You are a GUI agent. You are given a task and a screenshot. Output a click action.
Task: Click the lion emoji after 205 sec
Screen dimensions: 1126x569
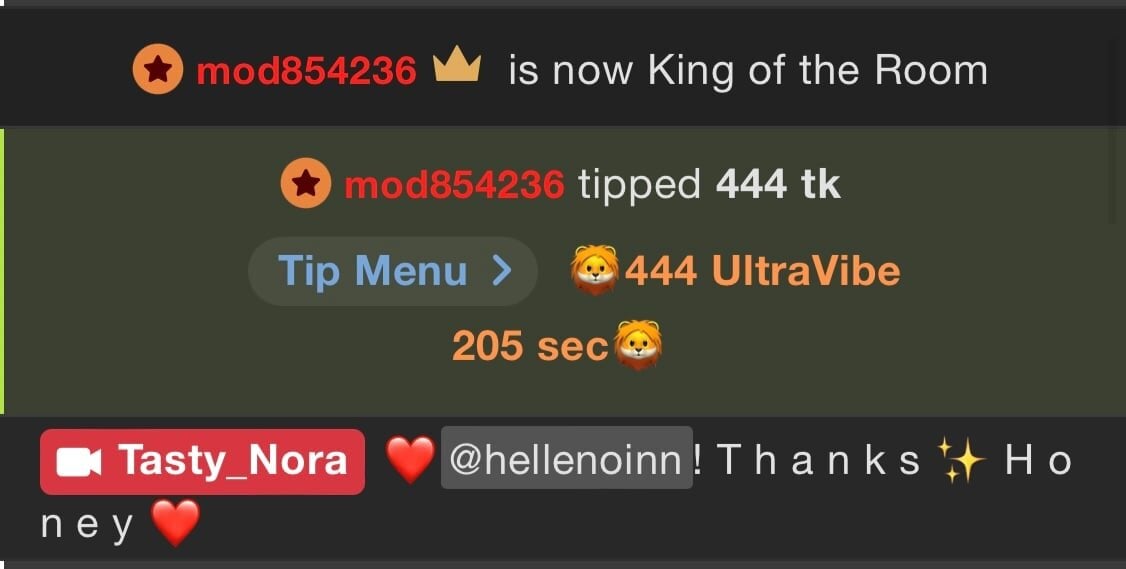[x=638, y=345]
